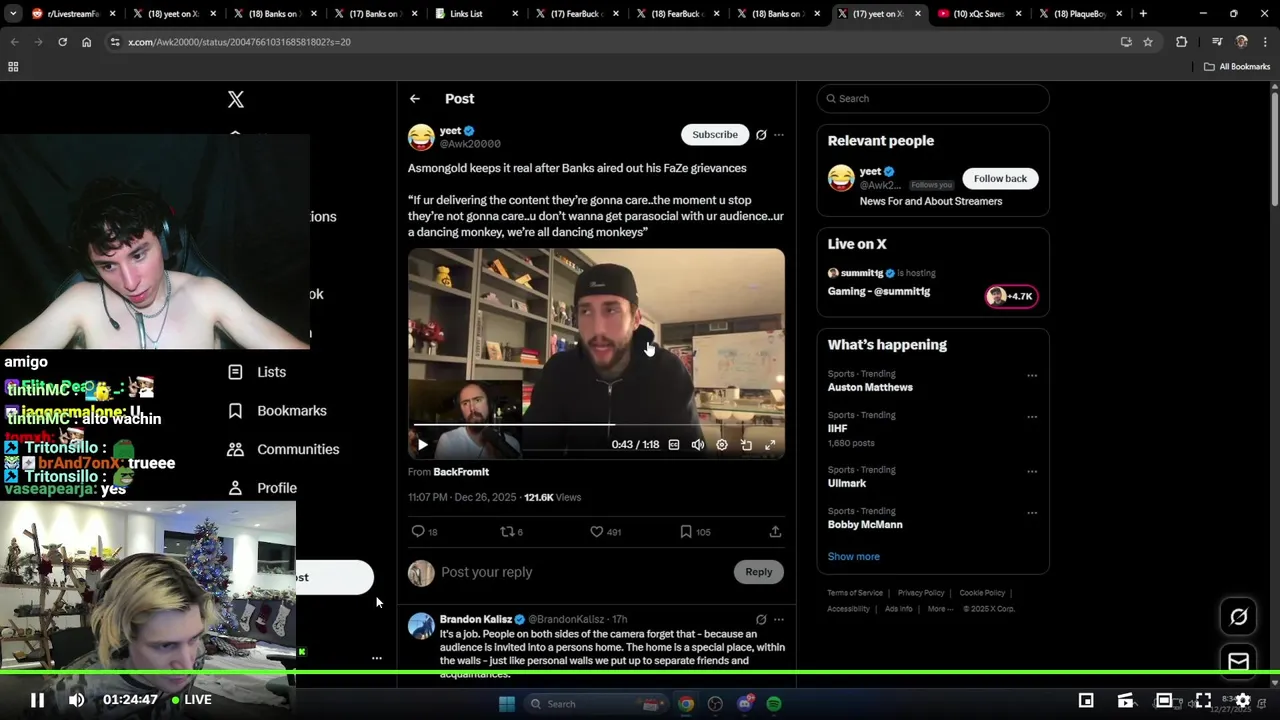
Task: Open Bookmarks in the X sidebar
Action: [x=277, y=411]
